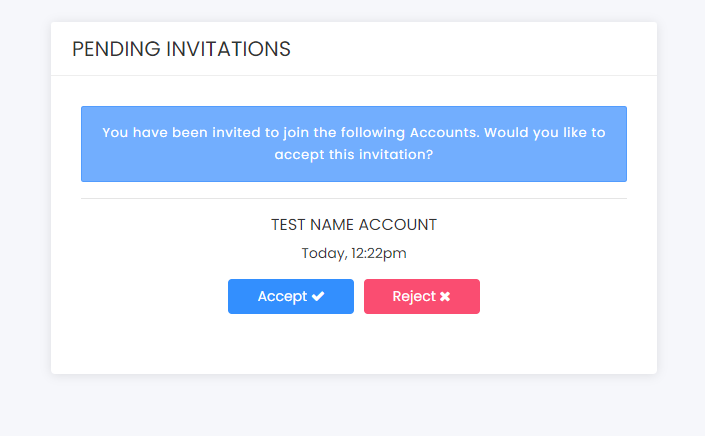
Task: Click the divider under the card heading
Action: point(354,76)
